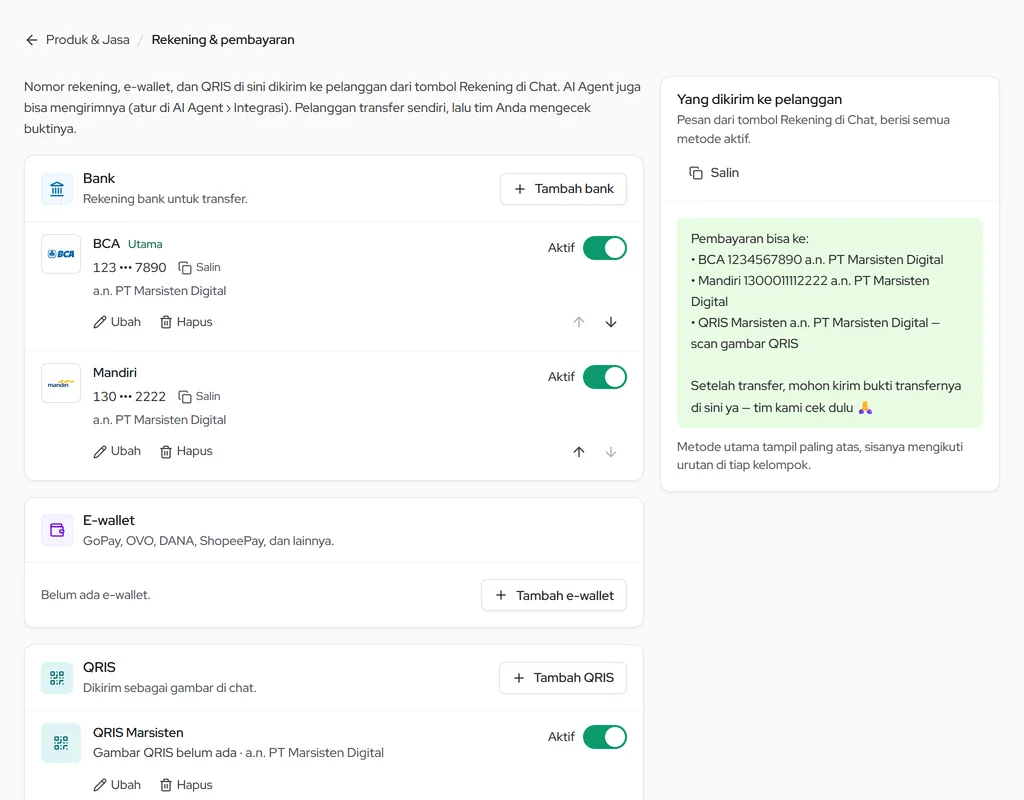
Task: Move the Mandiri account down
Action: (x=611, y=452)
